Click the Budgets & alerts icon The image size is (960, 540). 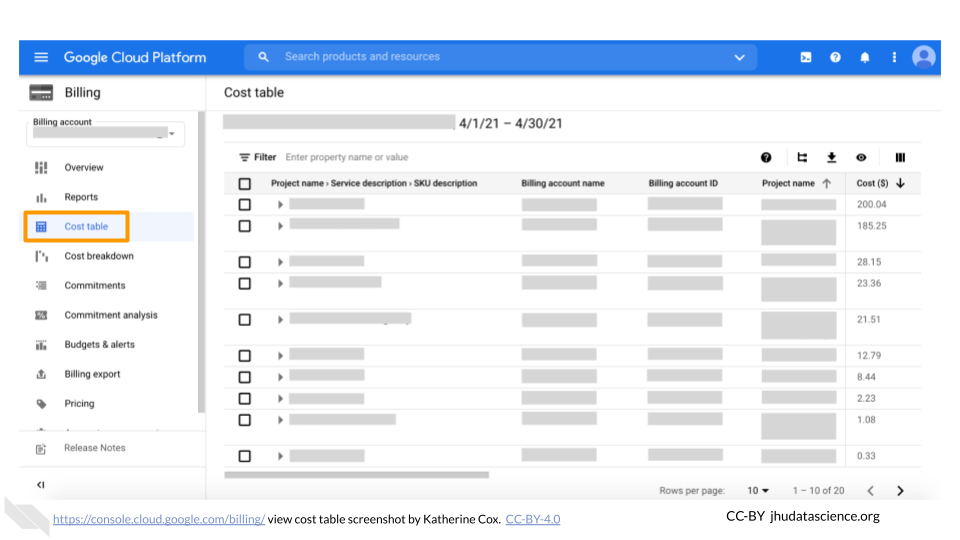[x=41, y=345]
